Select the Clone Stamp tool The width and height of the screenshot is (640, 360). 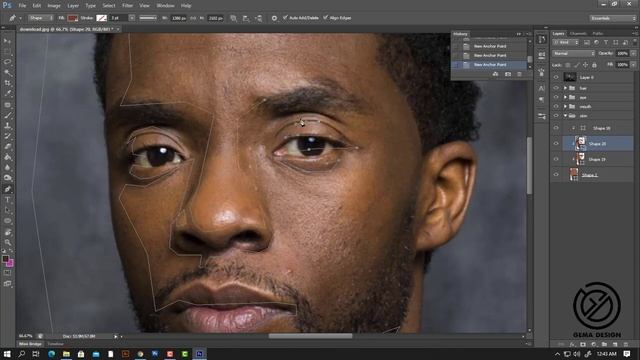(x=7, y=126)
